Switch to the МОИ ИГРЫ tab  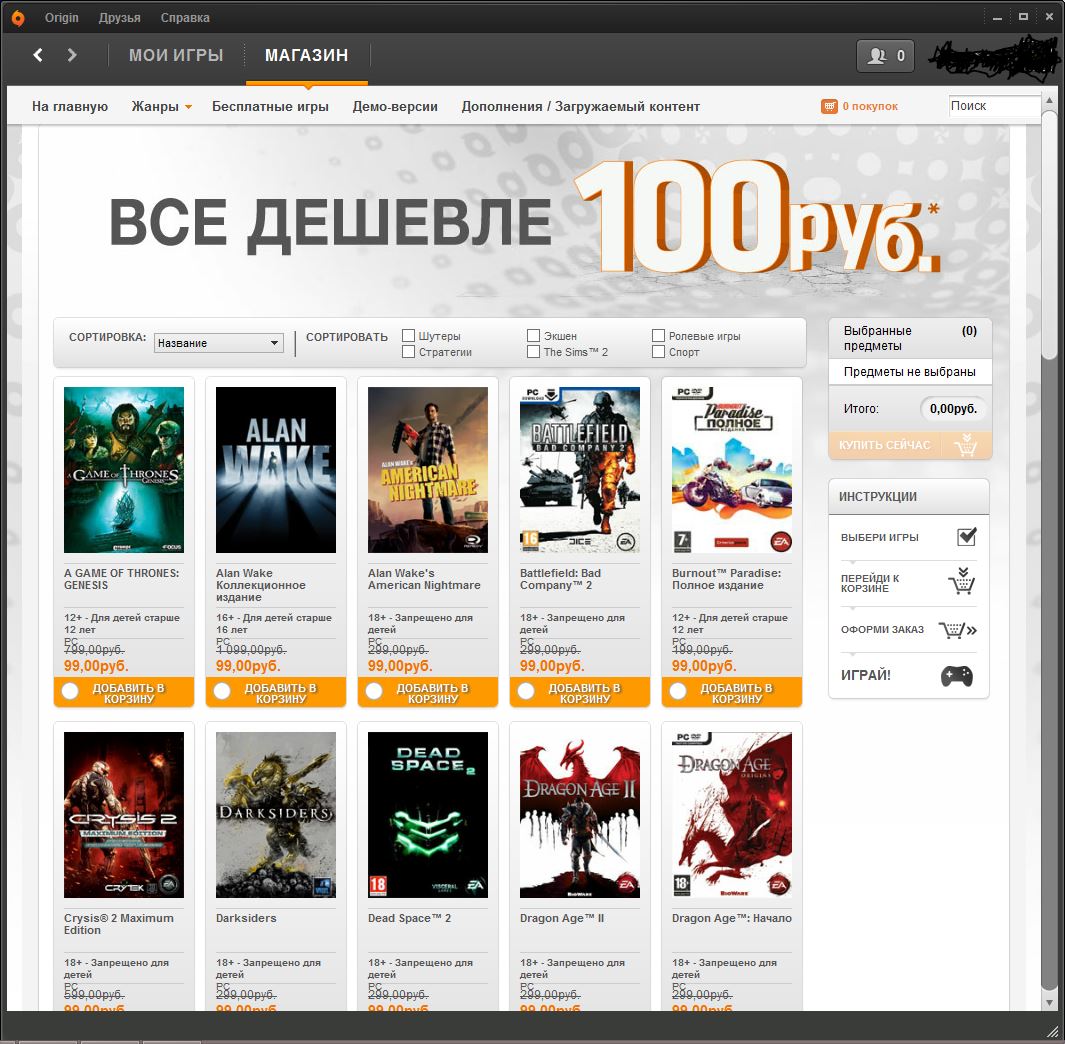point(176,55)
